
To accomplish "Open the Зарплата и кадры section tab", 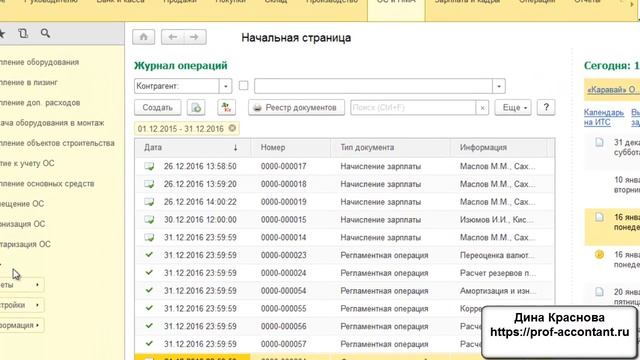I will pos(467,2).
